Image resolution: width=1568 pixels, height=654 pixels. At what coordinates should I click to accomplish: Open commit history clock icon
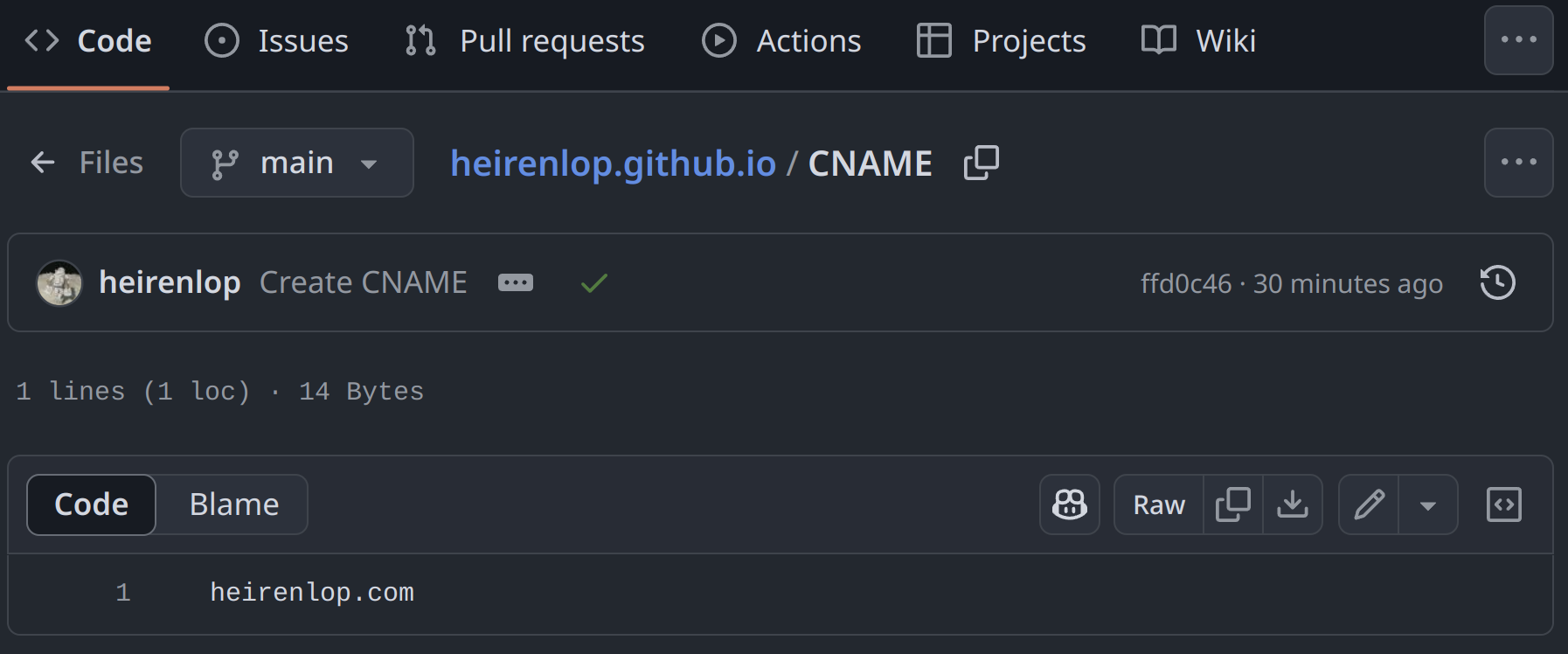[1498, 282]
